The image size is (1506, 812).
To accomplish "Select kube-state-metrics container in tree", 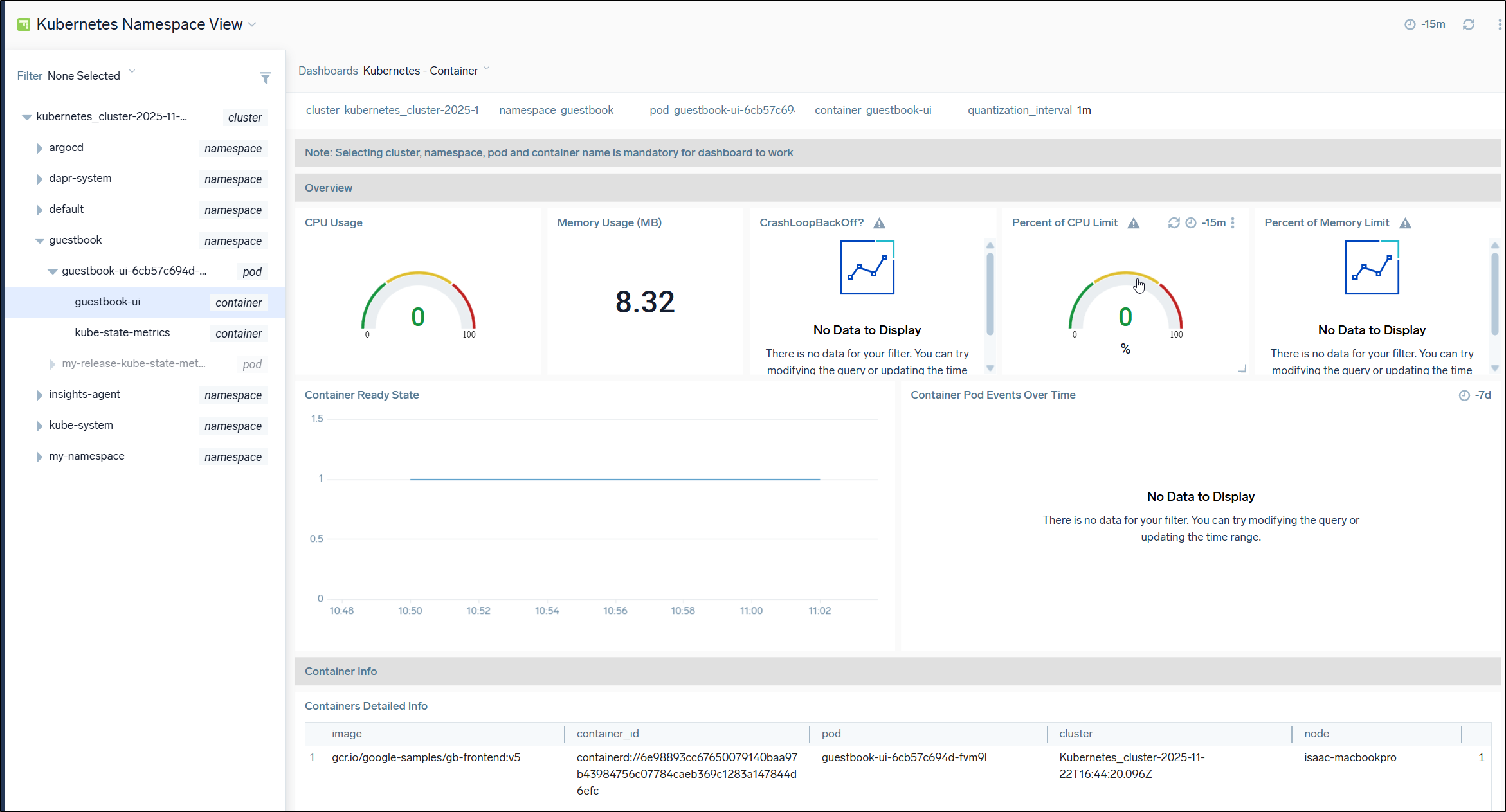I will (x=122, y=332).
